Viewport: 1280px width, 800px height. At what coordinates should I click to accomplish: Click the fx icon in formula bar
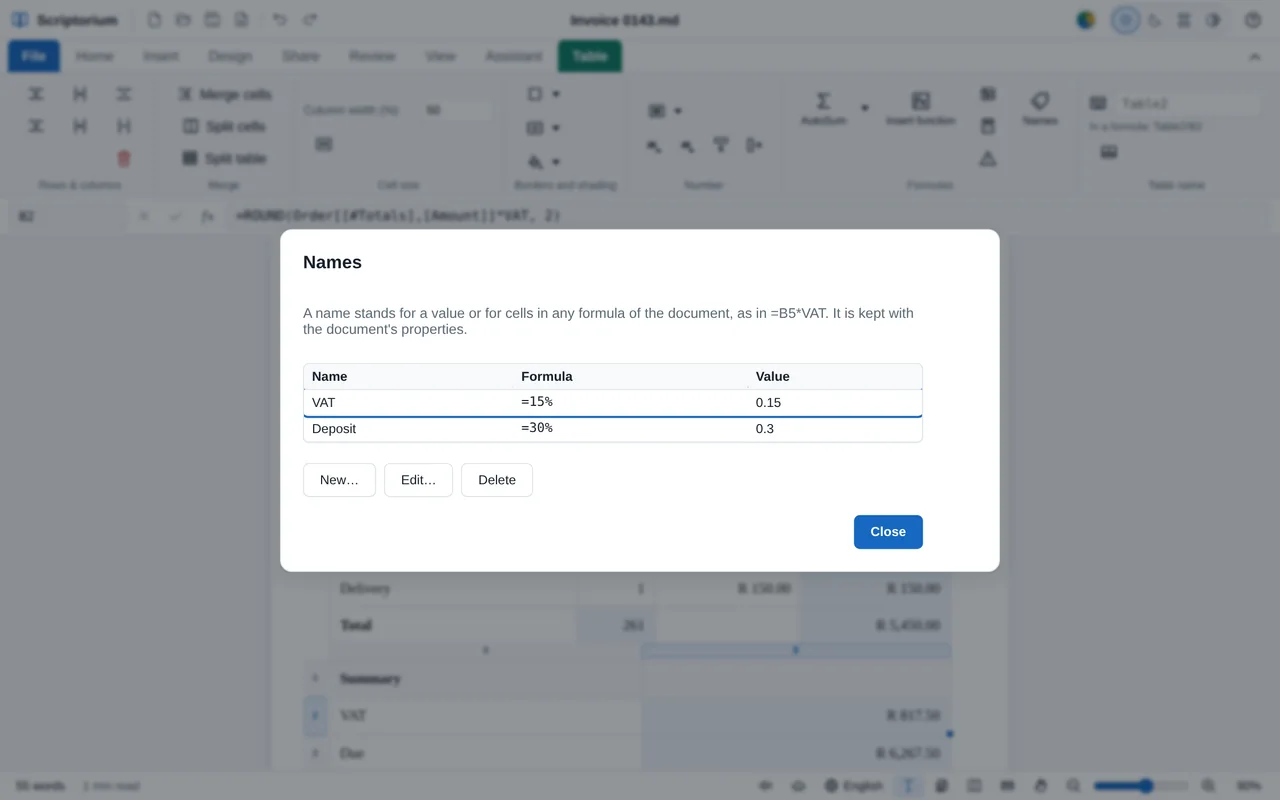207,216
